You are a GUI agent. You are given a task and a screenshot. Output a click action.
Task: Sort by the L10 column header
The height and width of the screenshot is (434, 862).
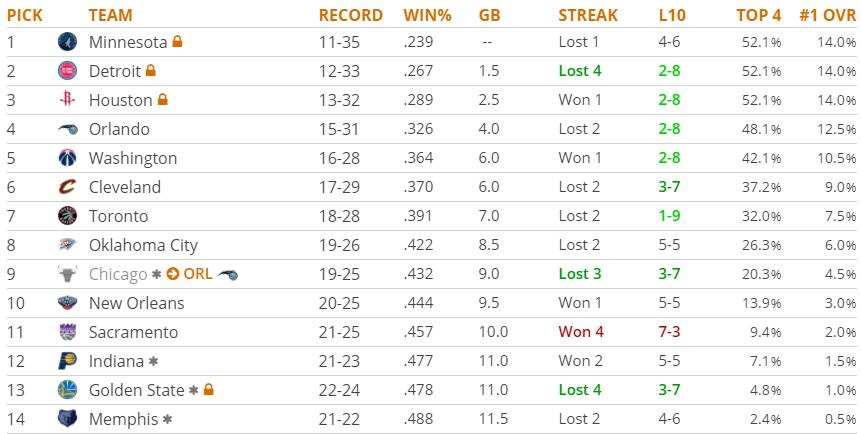pyautogui.click(x=672, y=15)
